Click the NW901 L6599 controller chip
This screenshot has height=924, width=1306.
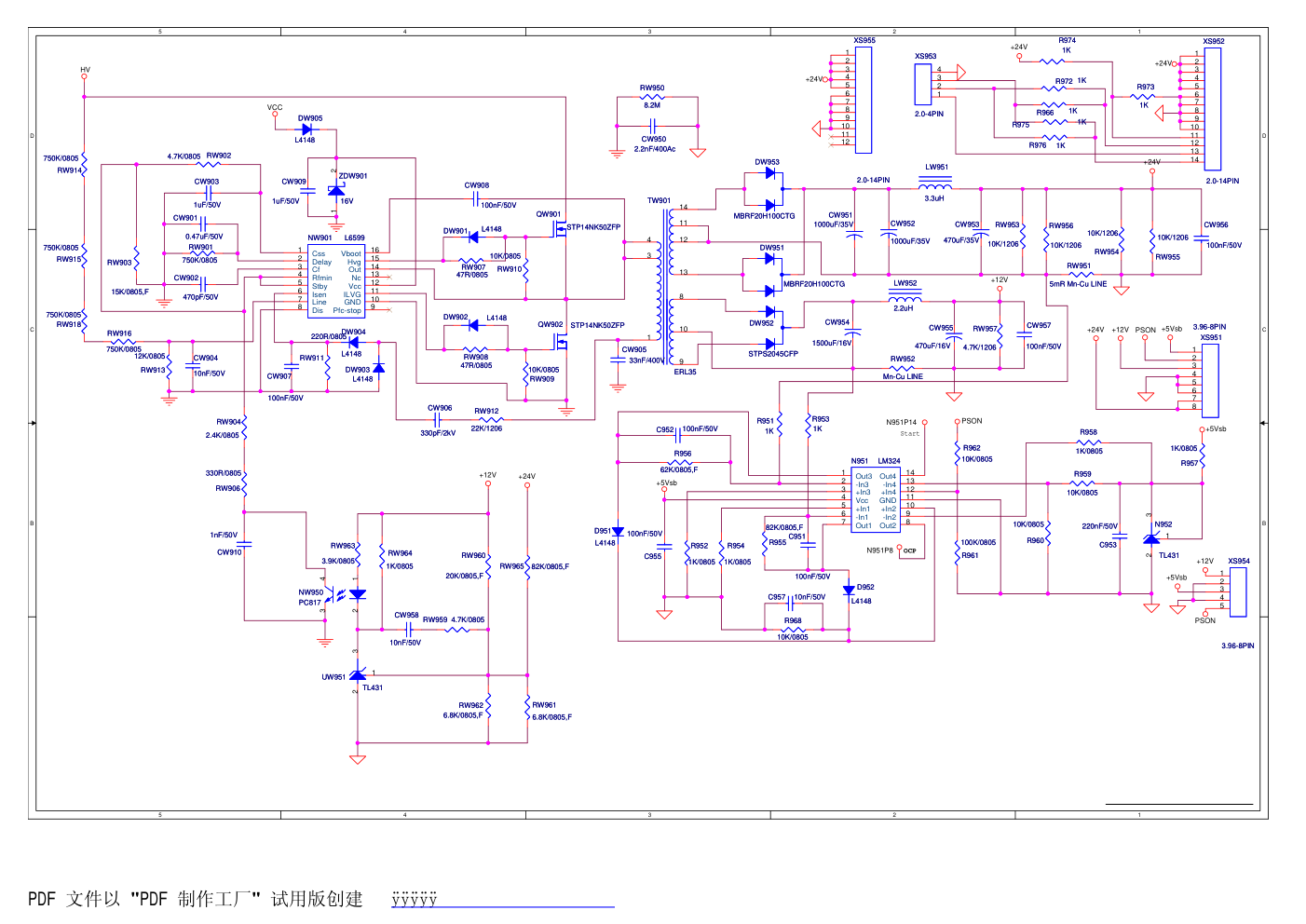point(336,280)
